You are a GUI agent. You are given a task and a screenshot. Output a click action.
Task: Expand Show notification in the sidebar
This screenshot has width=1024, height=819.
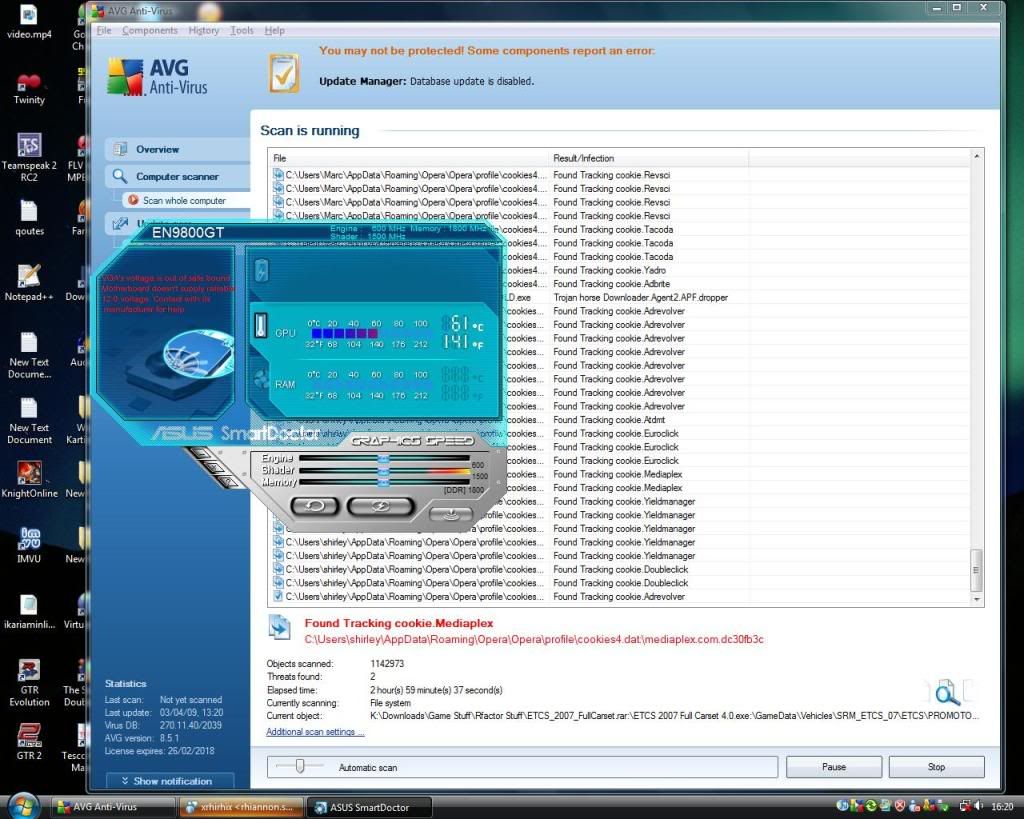169,781
